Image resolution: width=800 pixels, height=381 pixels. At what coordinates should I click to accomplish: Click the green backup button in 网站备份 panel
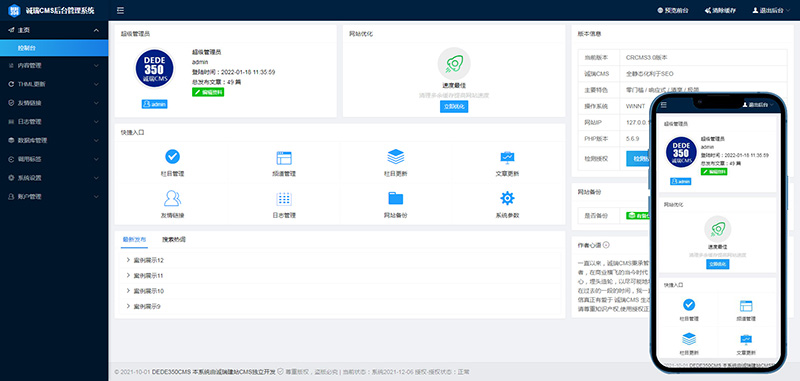coord(638,216)
